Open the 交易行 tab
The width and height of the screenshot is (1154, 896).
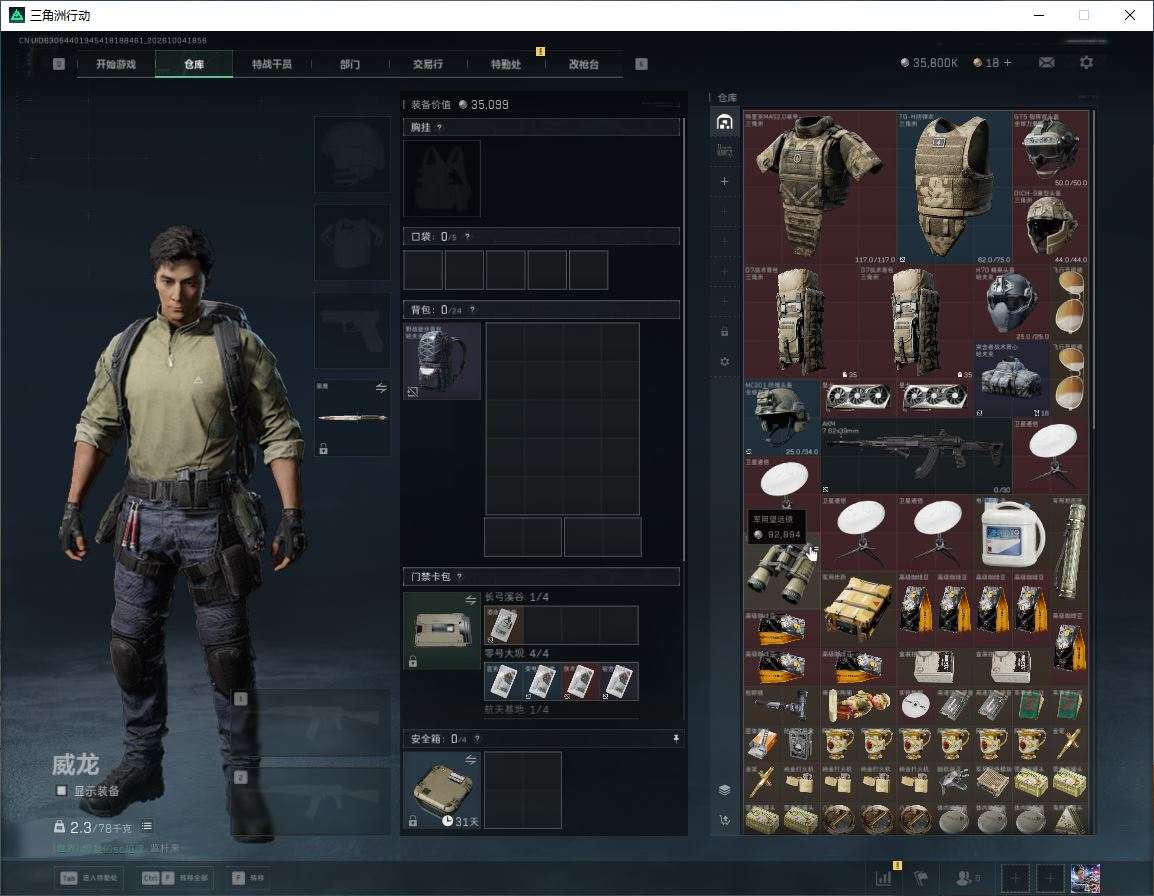coord(428,64)
